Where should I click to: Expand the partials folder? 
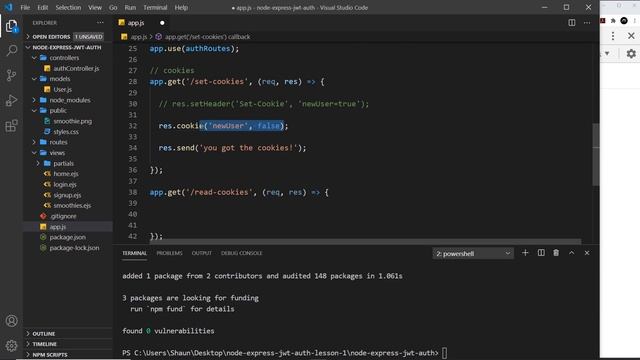click(38, 163)
